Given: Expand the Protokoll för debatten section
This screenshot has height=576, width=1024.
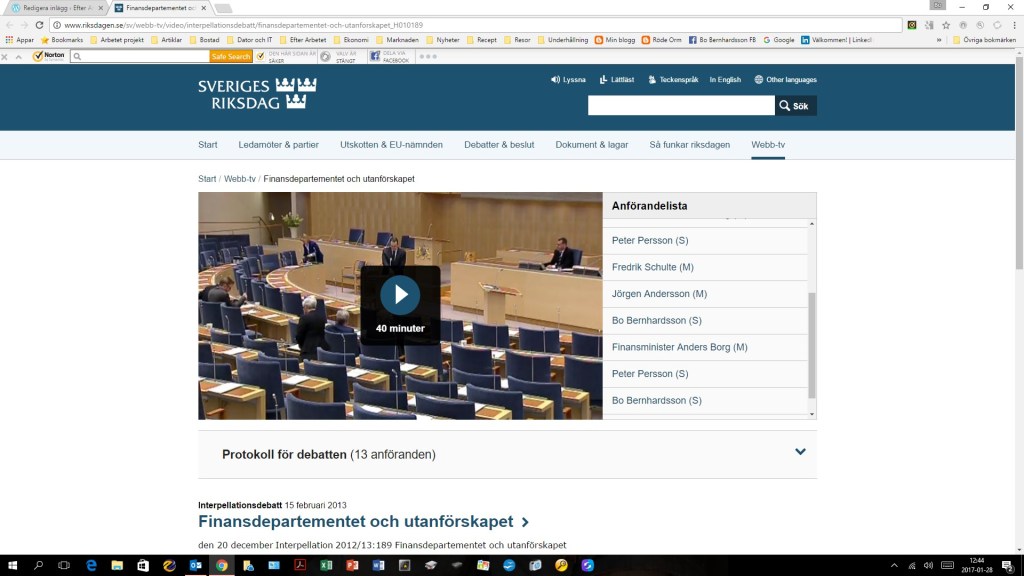Looking at the screenshot, I should [800, 452].
